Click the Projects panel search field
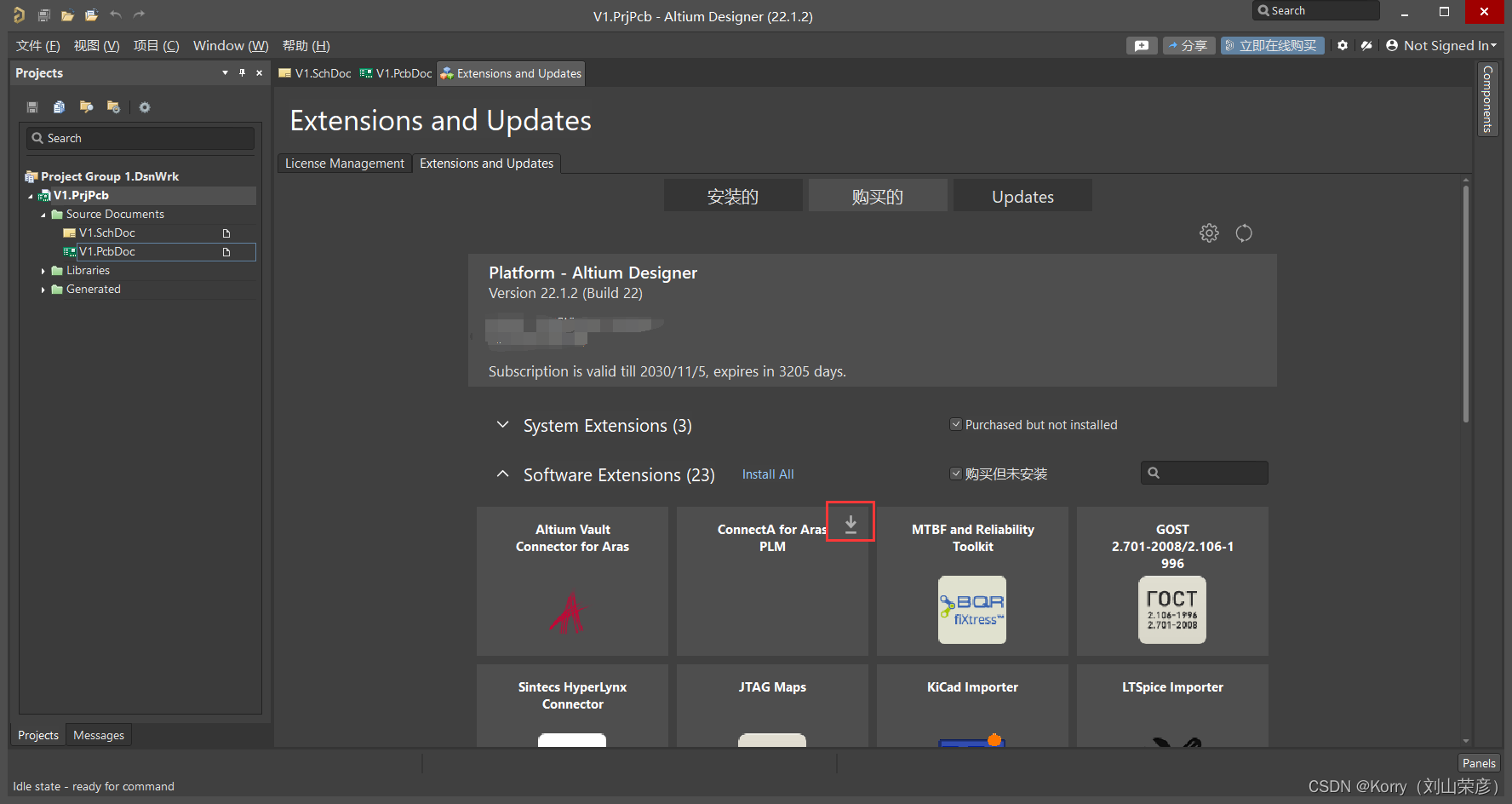Viewport: 1512px width, 804px height. [140, 138]
